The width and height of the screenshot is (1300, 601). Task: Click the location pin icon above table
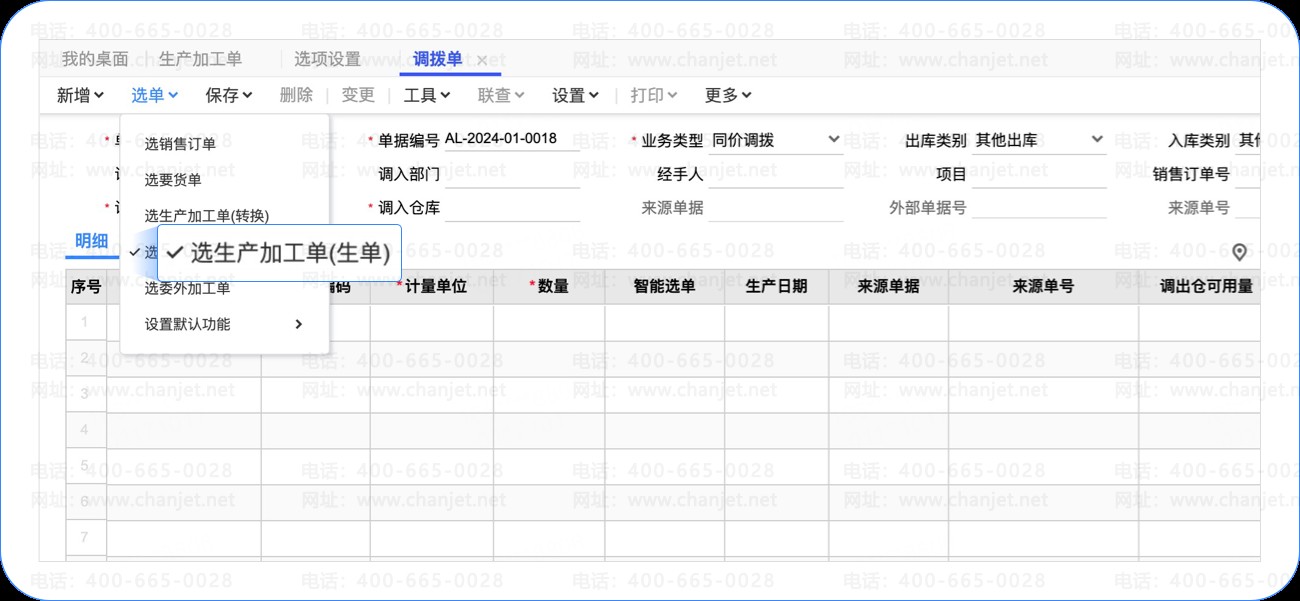click(x=1241, y=252)
